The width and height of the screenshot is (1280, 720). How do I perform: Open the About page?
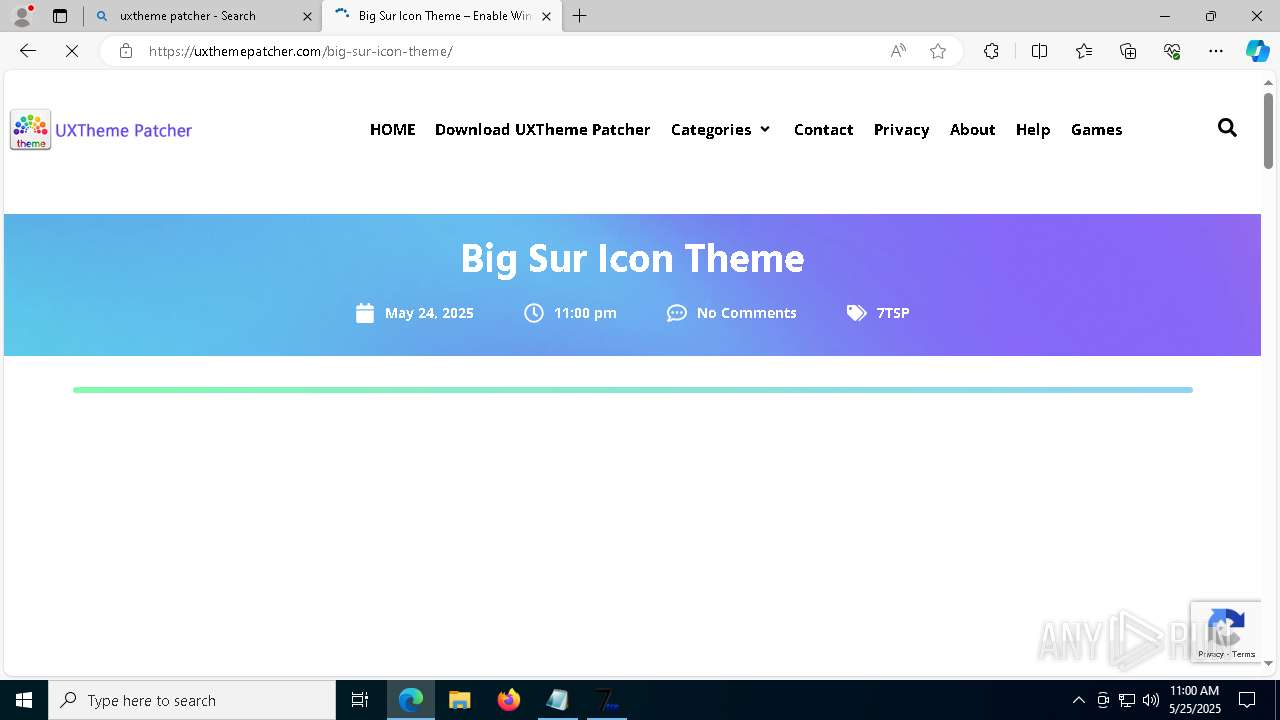click(972, 129)
